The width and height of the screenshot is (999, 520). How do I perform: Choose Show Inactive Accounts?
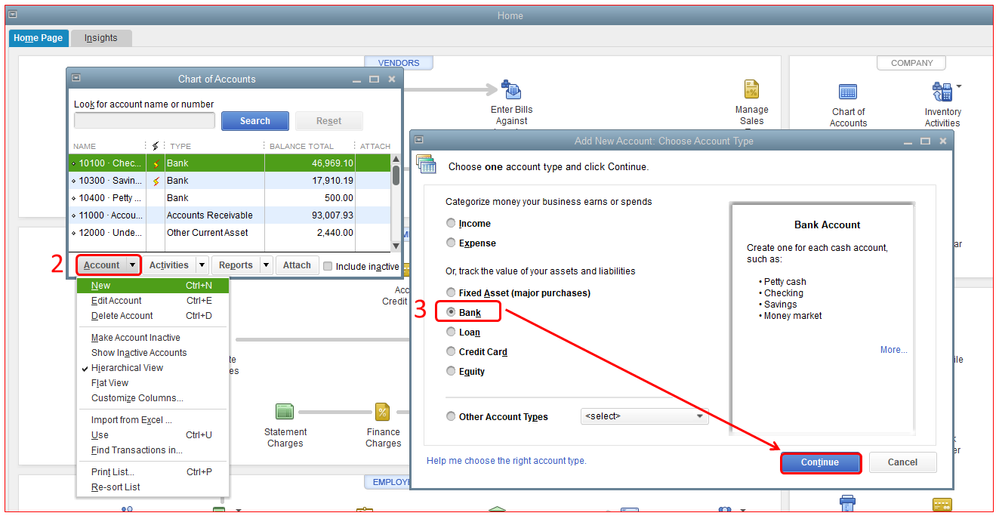pyautogui.click(x=152, y=353)
